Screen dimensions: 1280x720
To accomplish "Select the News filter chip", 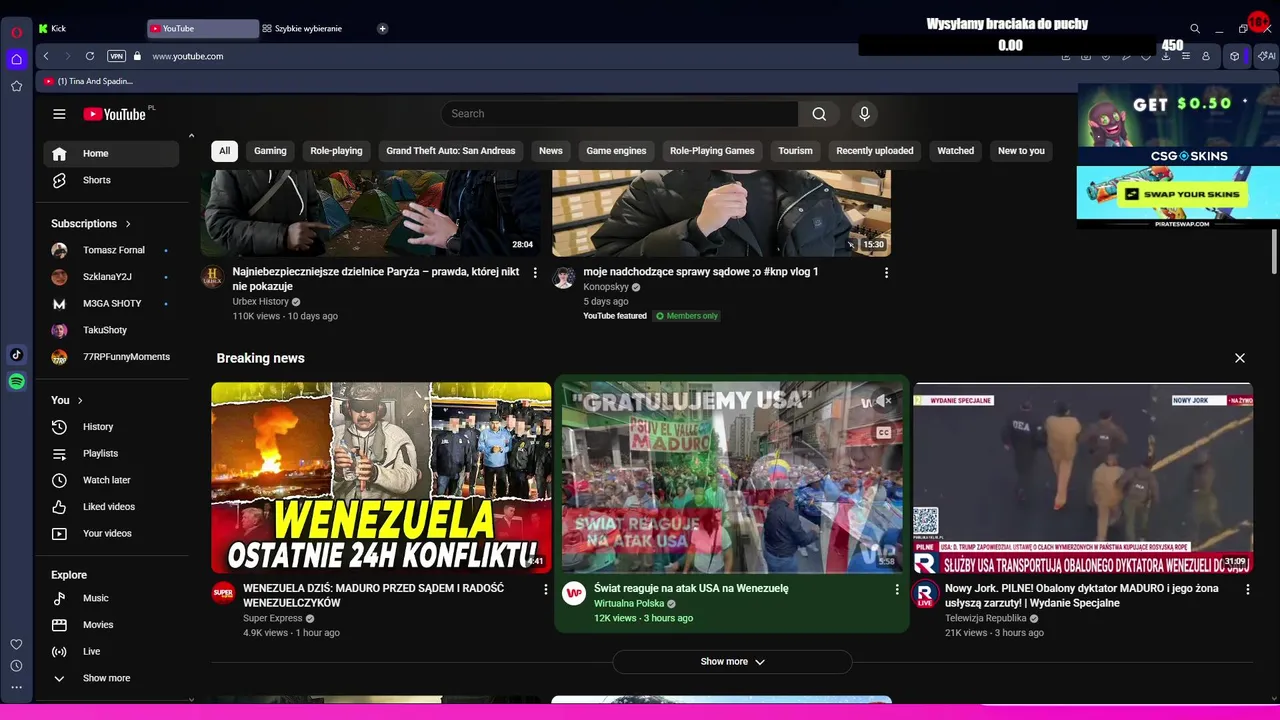I will coord(551,151).
